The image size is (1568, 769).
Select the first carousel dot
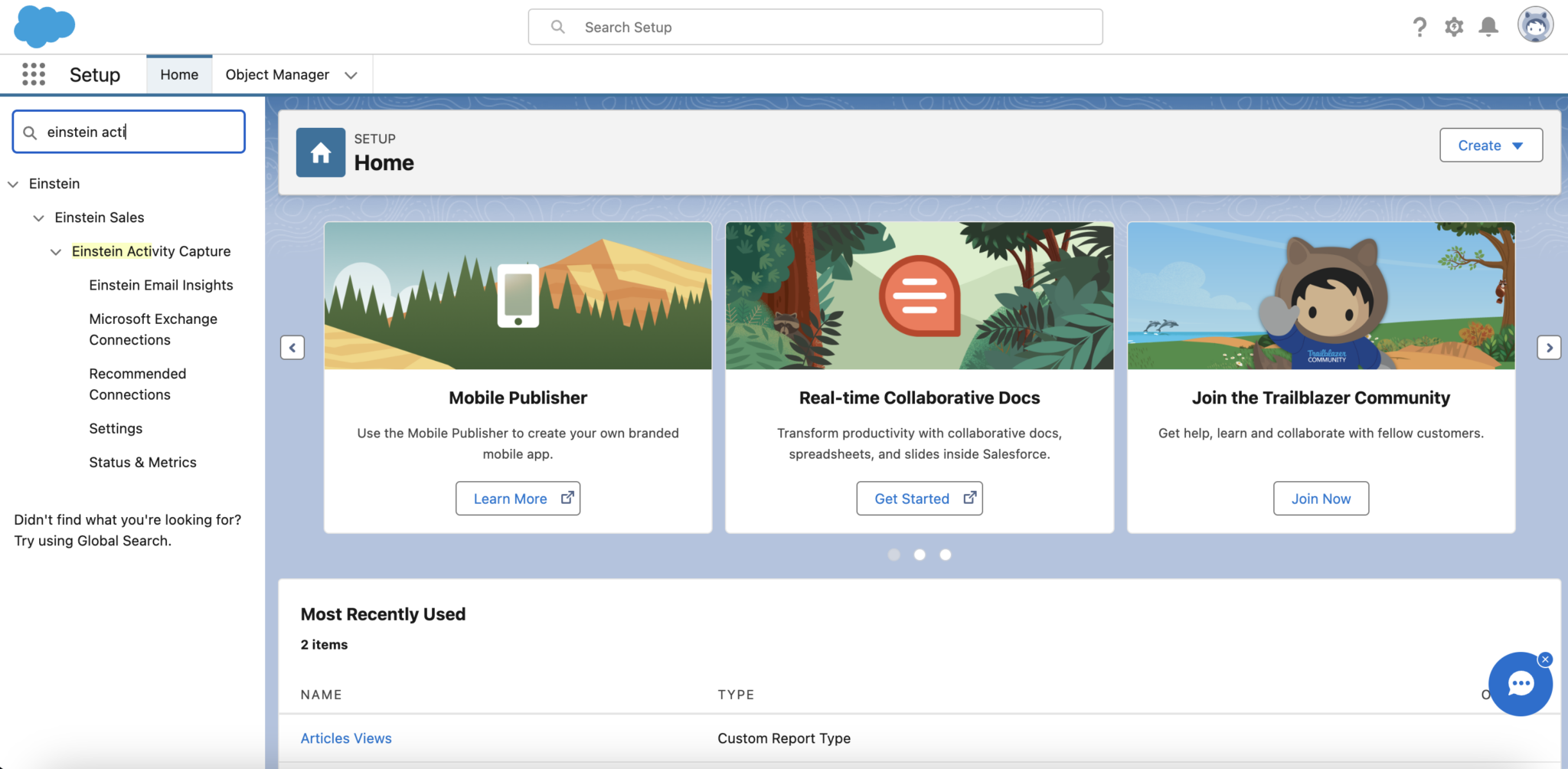893,555
